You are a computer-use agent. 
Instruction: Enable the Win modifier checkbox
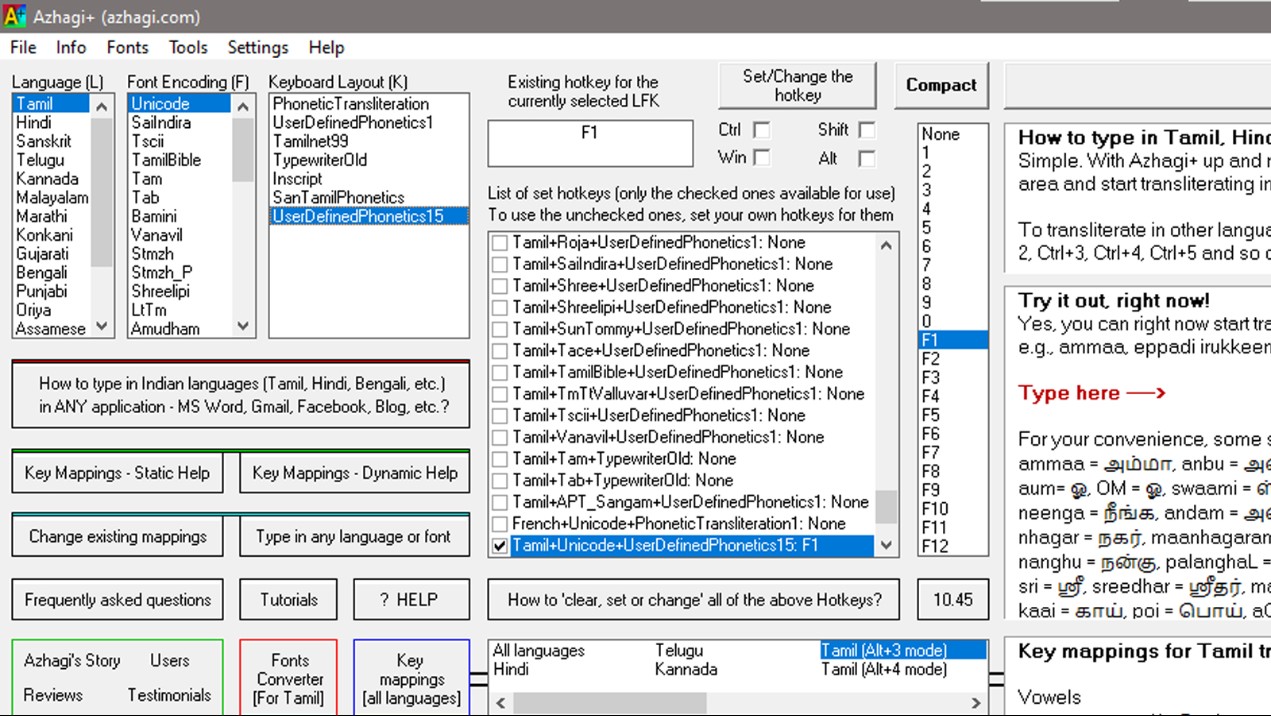(x=762, y=158)
